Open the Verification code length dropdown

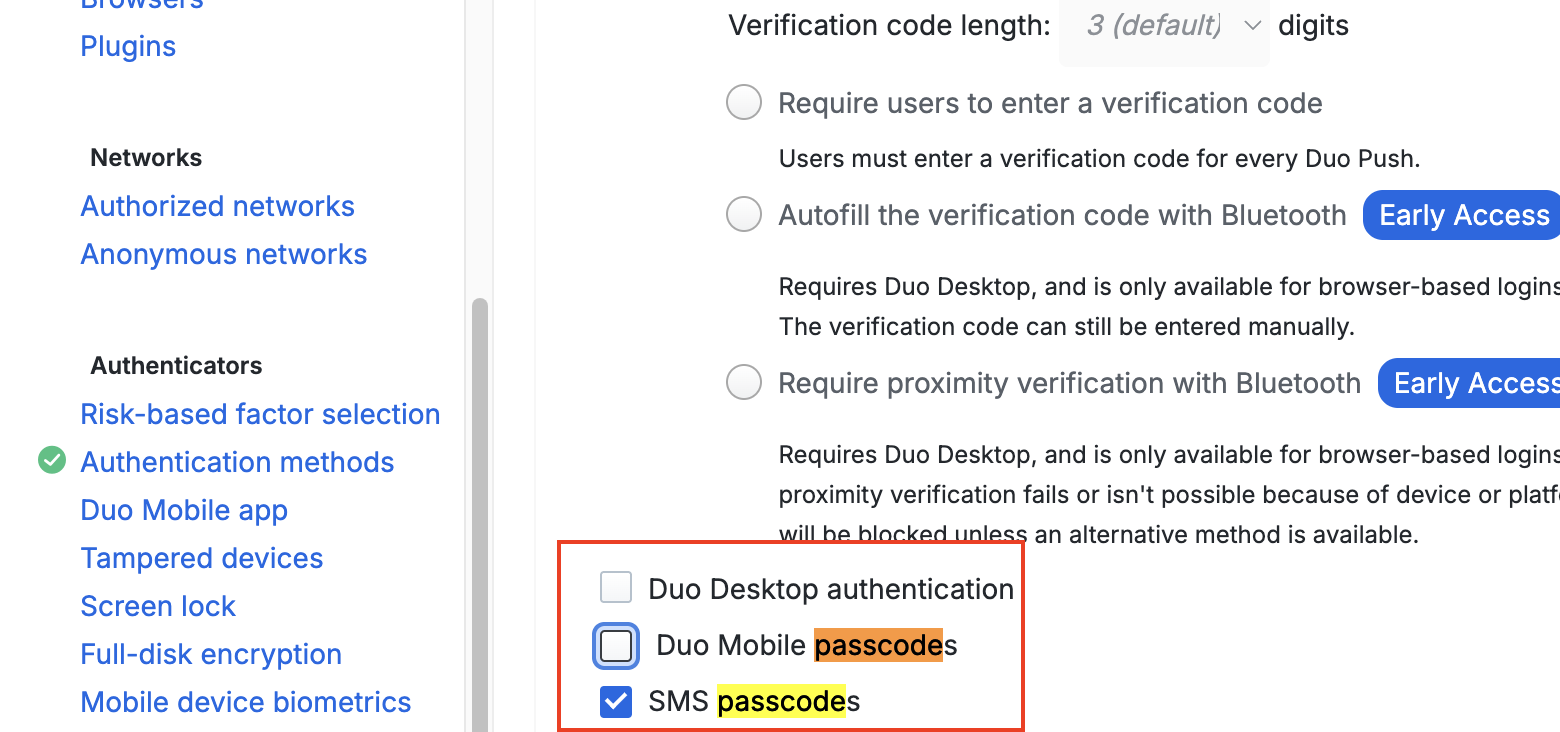tap(1164, 26)
